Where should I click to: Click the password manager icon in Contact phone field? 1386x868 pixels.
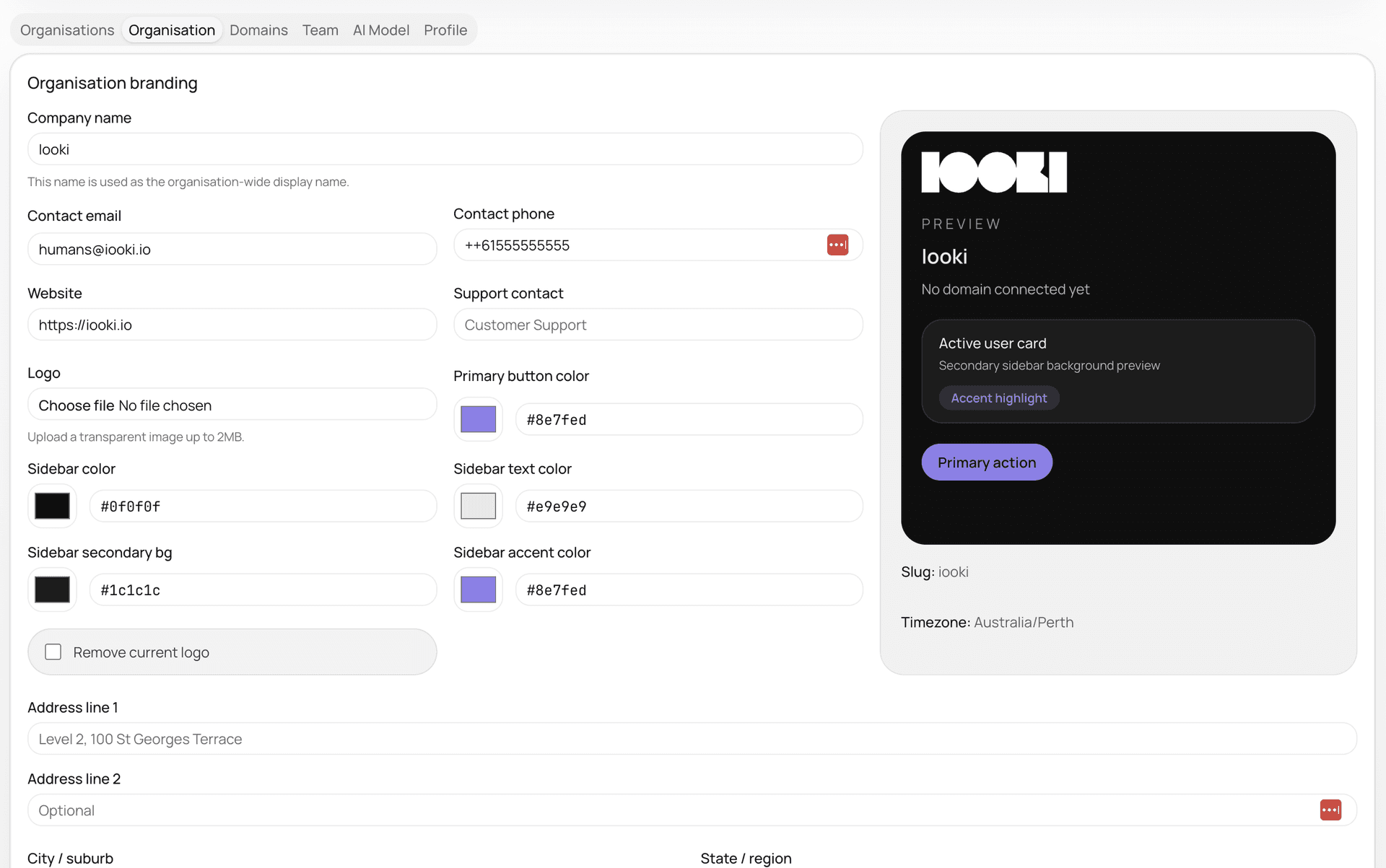coord(837,245)
